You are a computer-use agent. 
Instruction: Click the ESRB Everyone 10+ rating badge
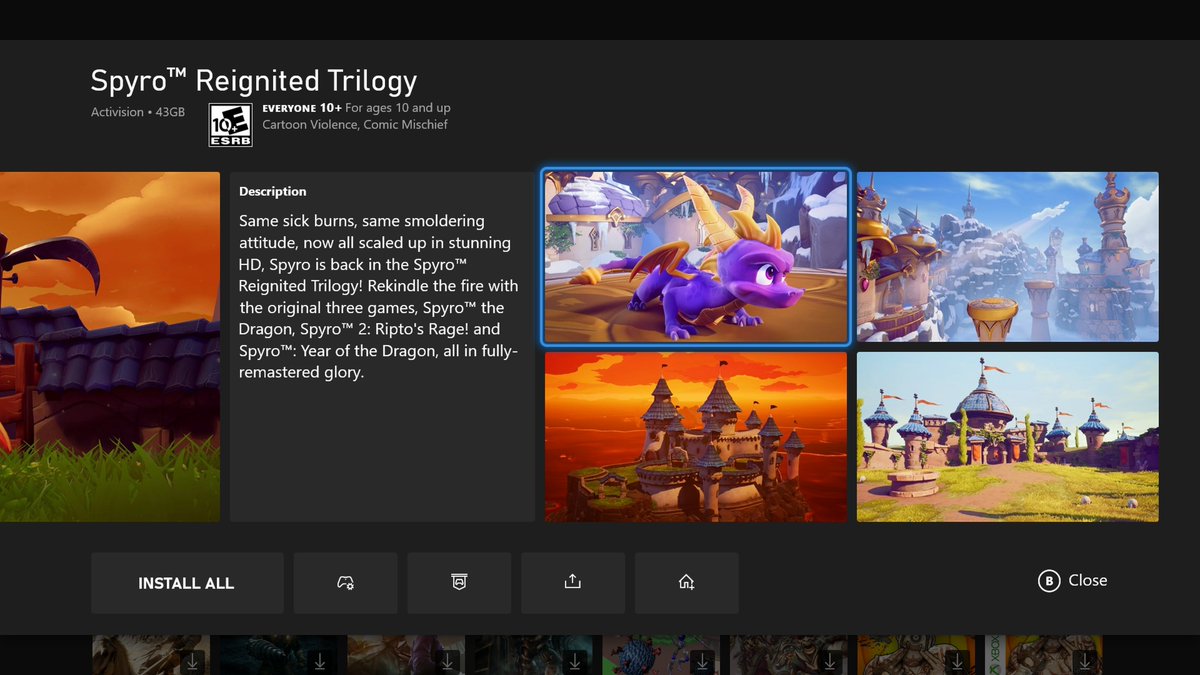pos(230,125)
